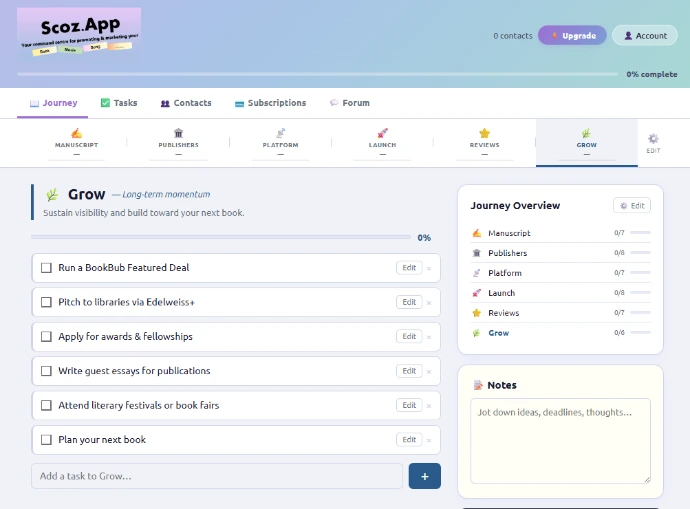Focus the Add a task to Grow field
The height and width of the screenshot is (509, 690).
coord(217,476)
